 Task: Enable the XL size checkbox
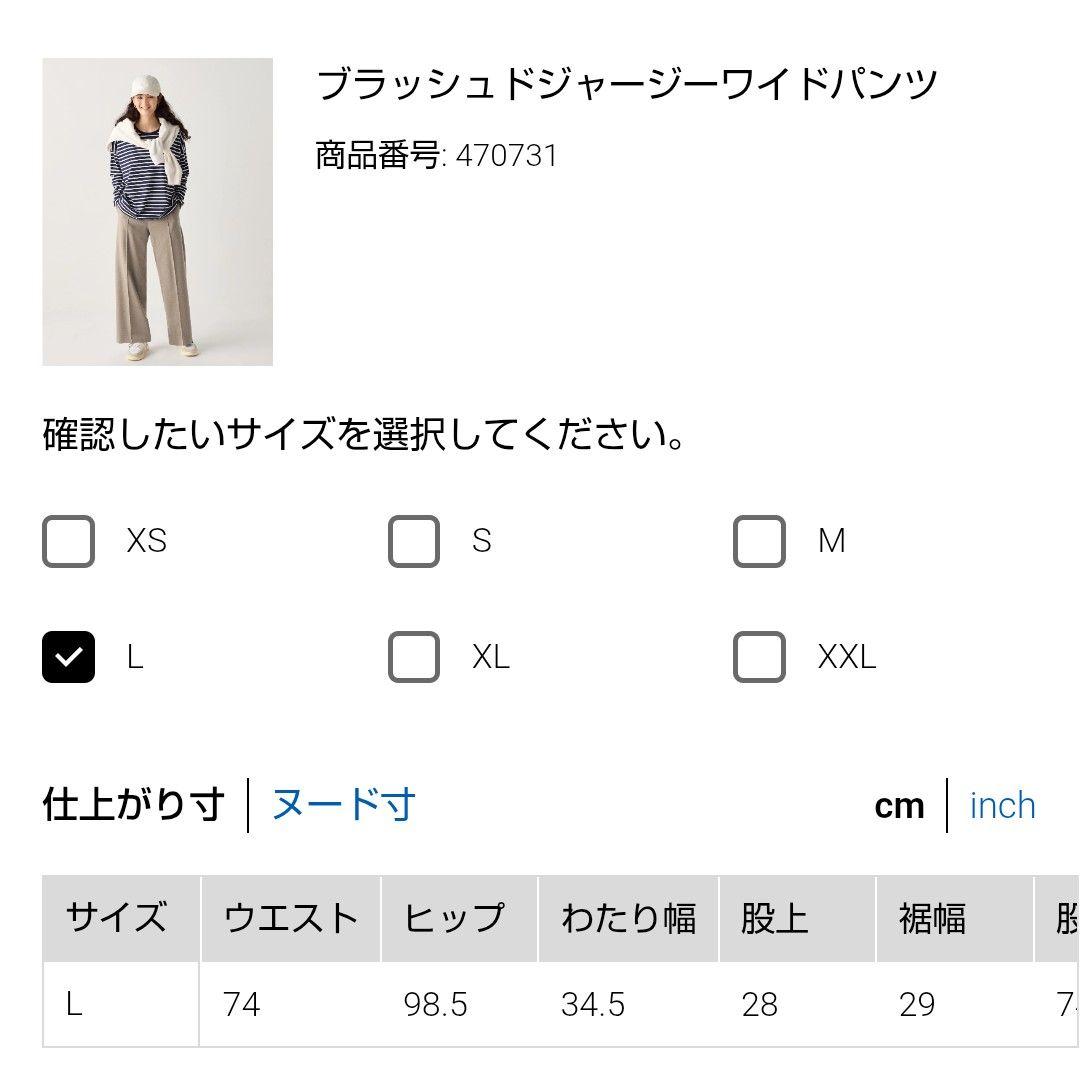414,657
